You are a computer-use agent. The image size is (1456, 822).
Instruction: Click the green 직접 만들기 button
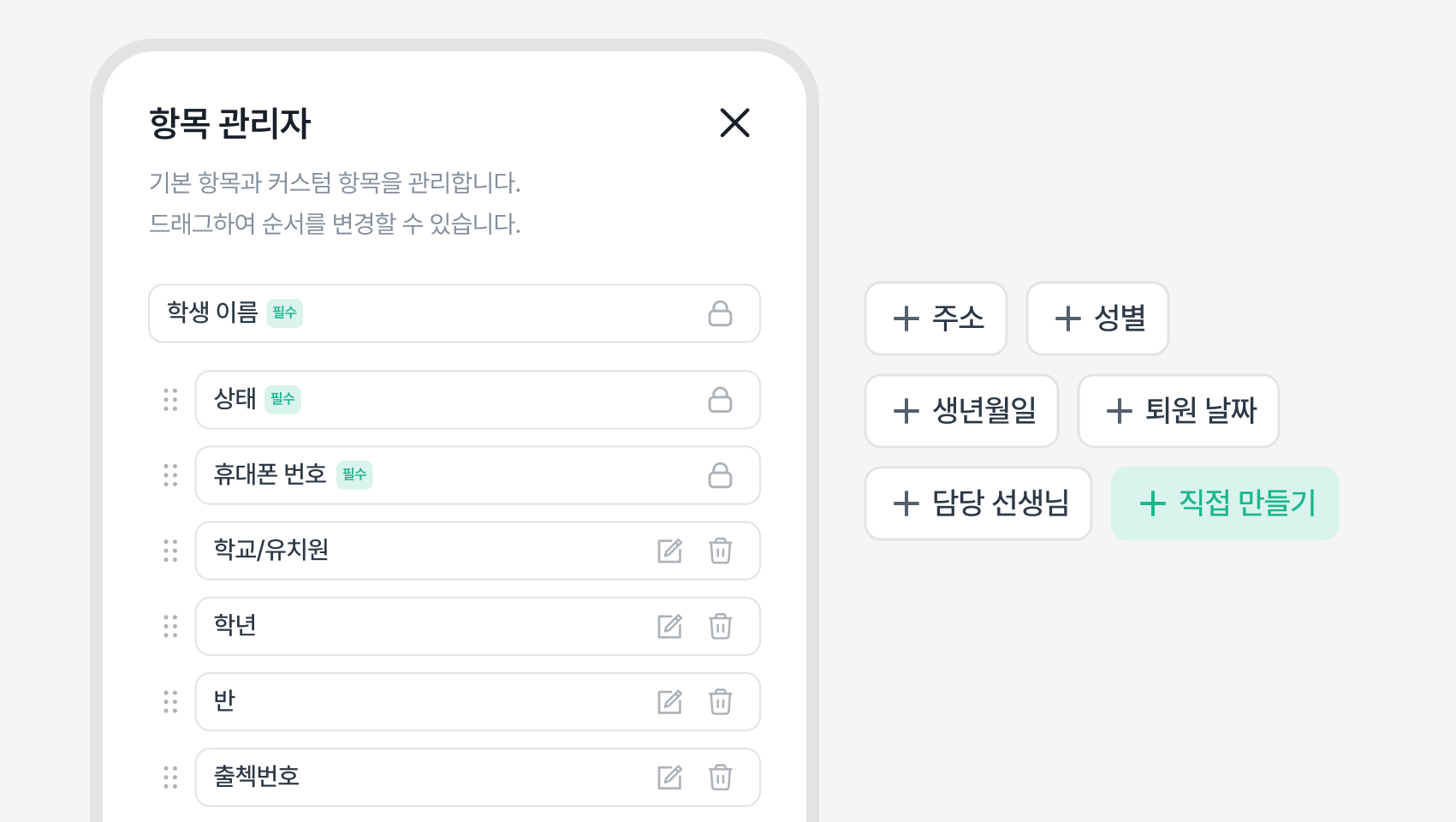1224,503
